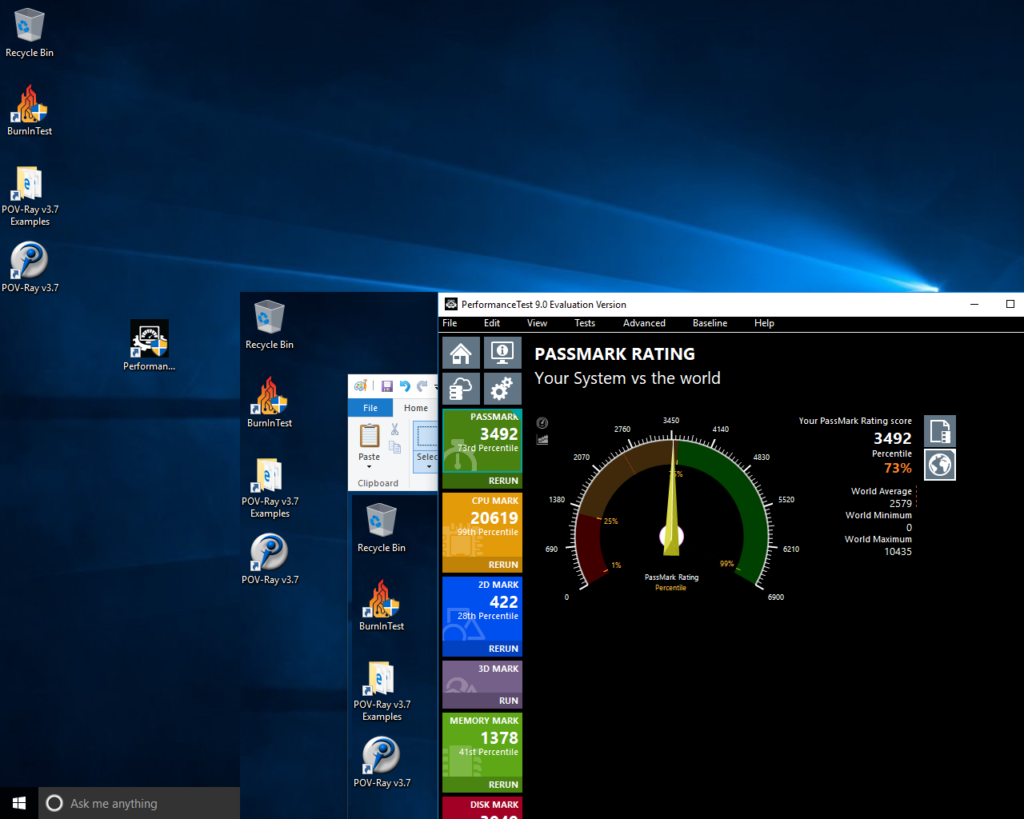The height and width of the screenshot is (819, 1024).
Task: Click the Cortana circle icon
Action: click(x=54, y=803)
